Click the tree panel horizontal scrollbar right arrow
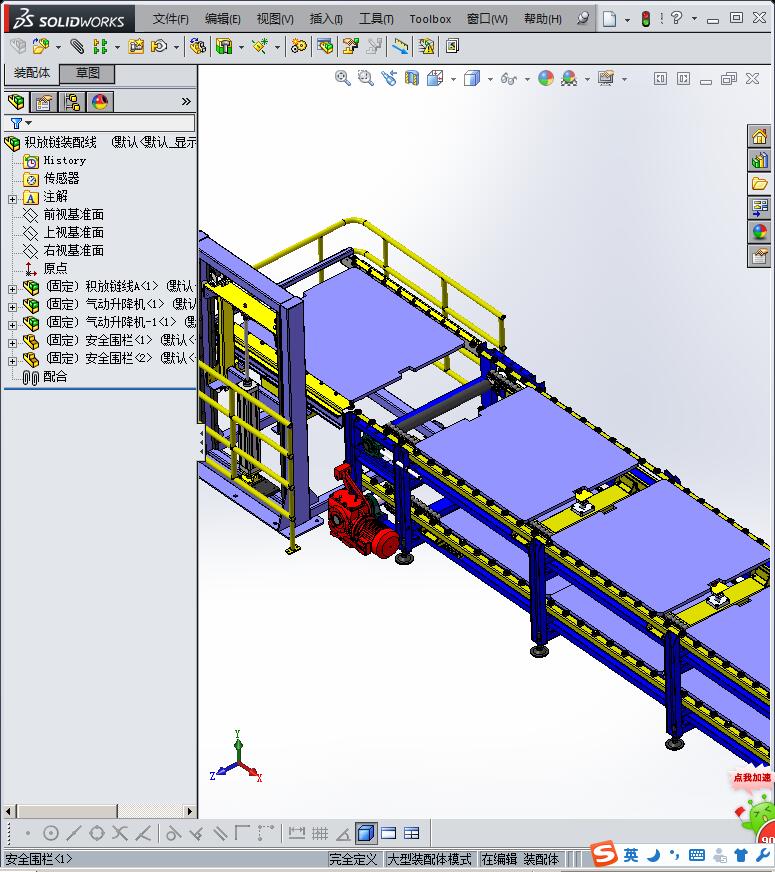The height and width of the screenshot is (872, 775). [x=190, y=811]
